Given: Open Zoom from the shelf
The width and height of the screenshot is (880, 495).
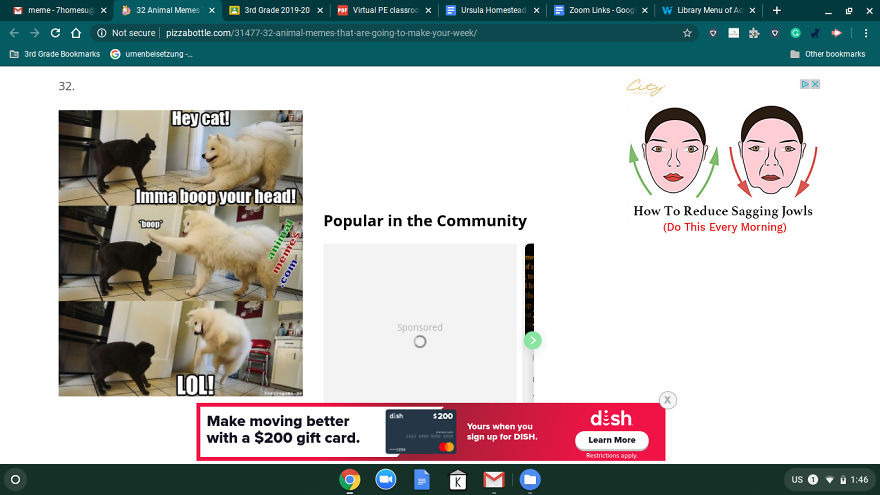Looking at the screenshot, I should (x=386, y=480).
